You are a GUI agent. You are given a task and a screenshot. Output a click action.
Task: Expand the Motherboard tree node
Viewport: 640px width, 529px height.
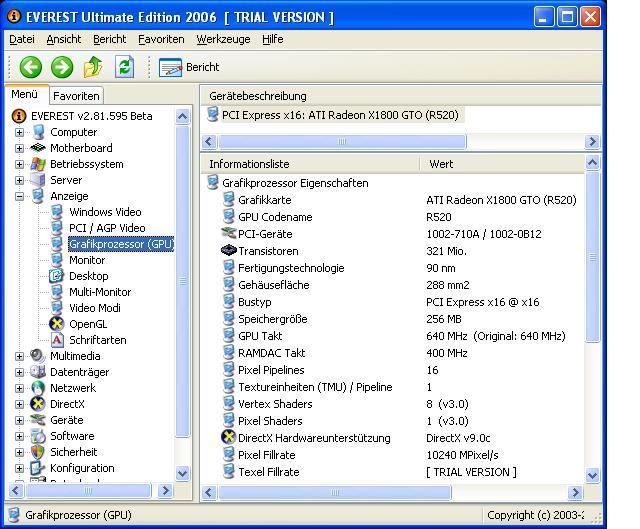pos(19,148)
